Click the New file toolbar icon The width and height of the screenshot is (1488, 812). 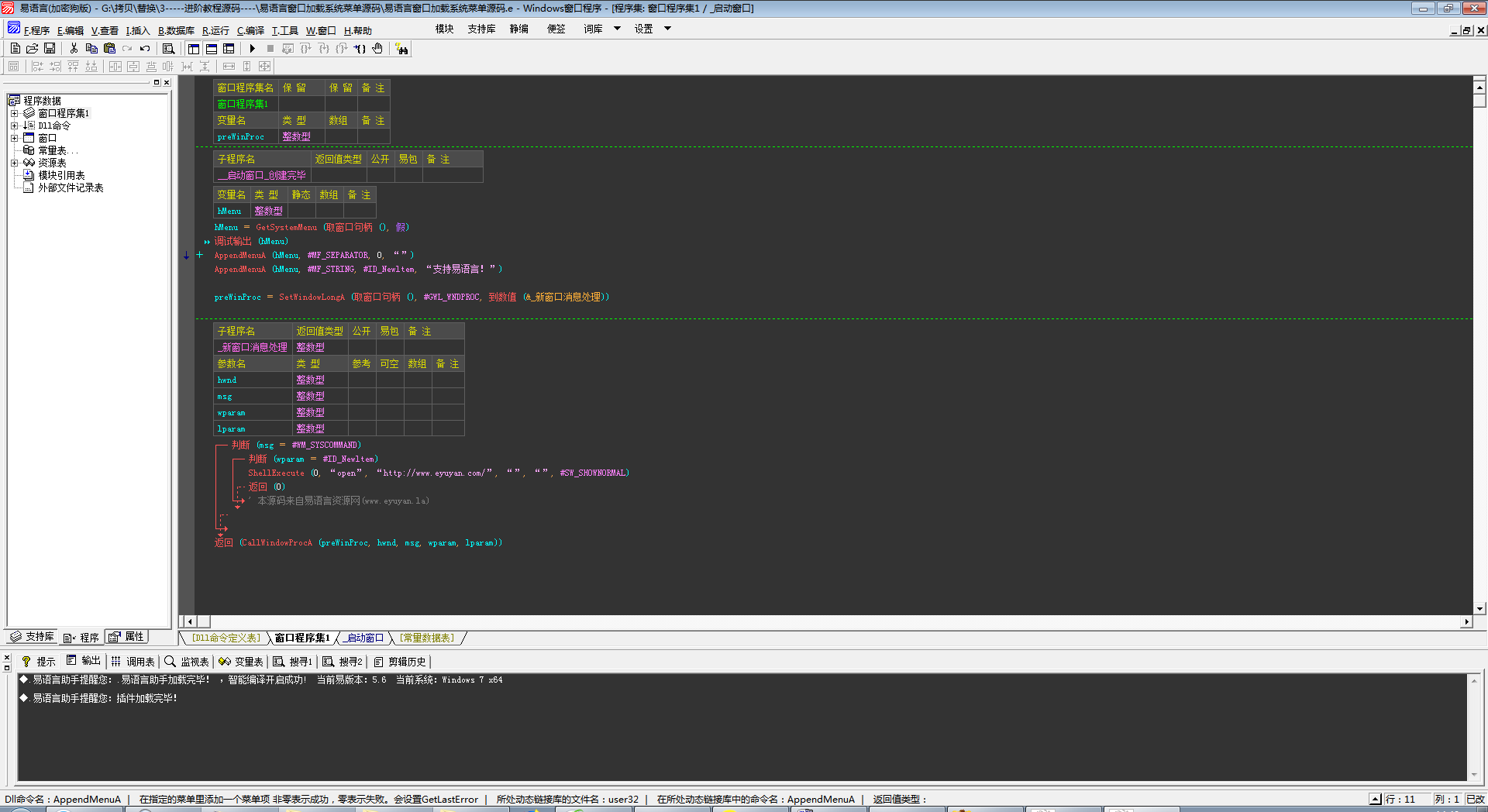[15, 48]
